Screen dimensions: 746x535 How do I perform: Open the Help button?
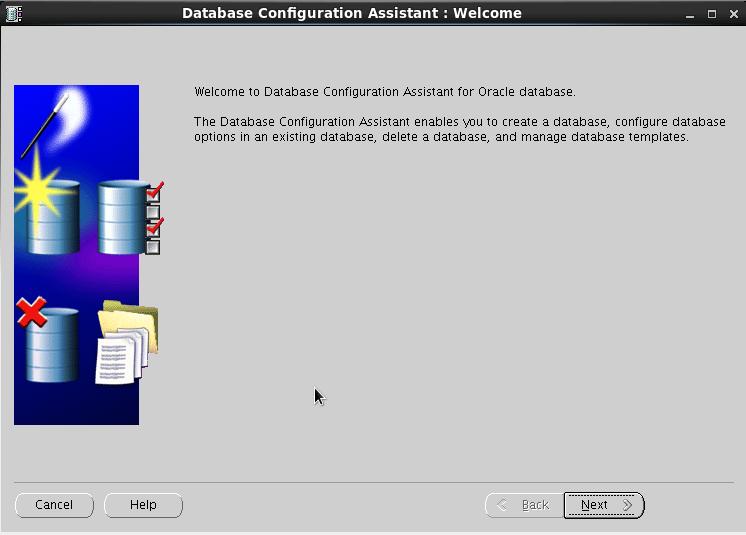point(143,505)
